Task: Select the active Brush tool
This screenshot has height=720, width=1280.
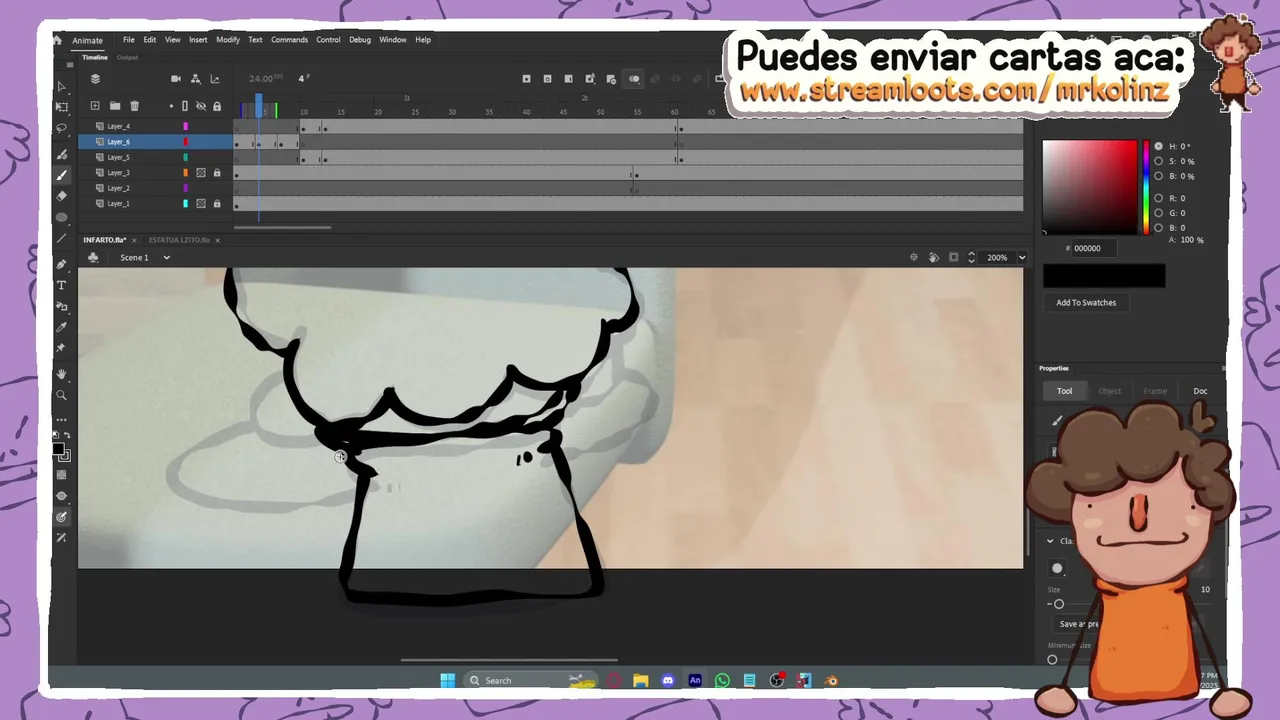Action: (61, 175)
